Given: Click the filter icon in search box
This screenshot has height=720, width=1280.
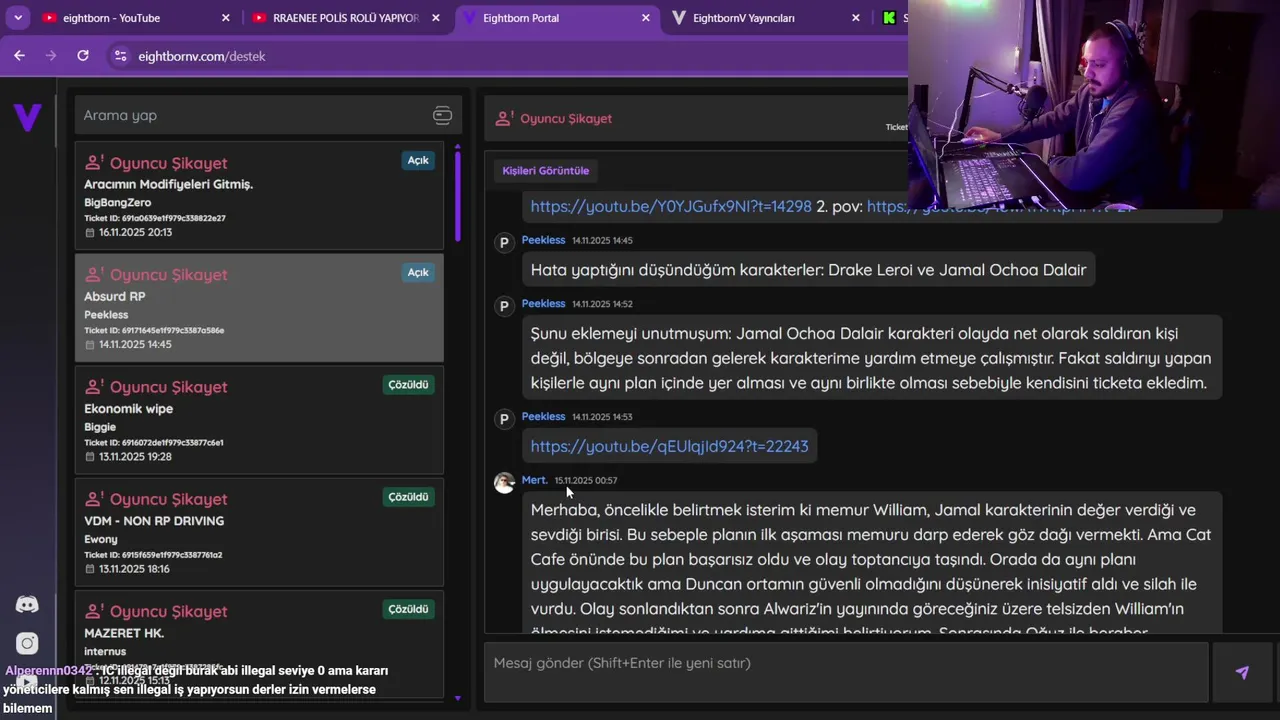Looking at the screenshot, I should pos(442,115).
